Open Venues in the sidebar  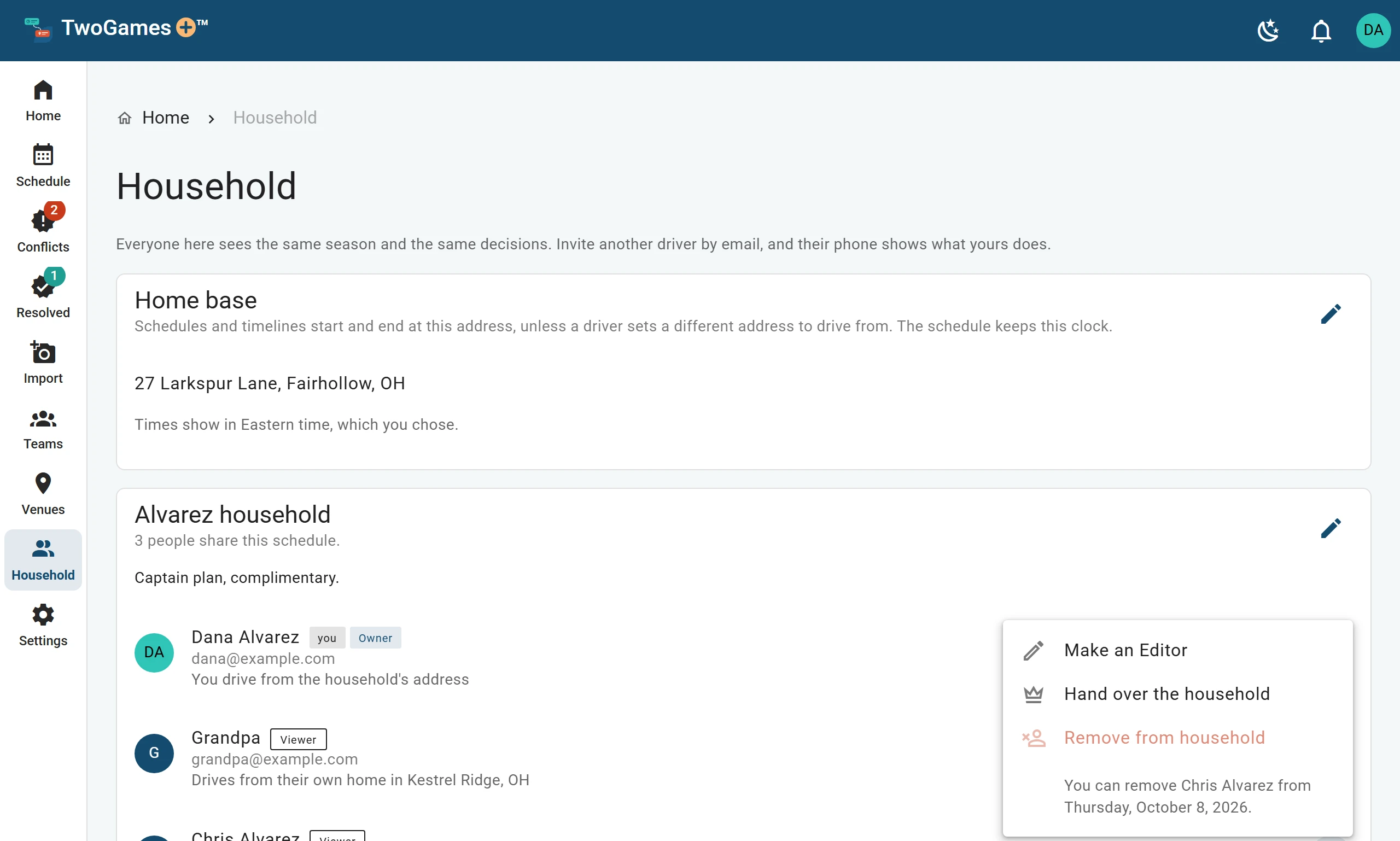(x=43, y=494)
